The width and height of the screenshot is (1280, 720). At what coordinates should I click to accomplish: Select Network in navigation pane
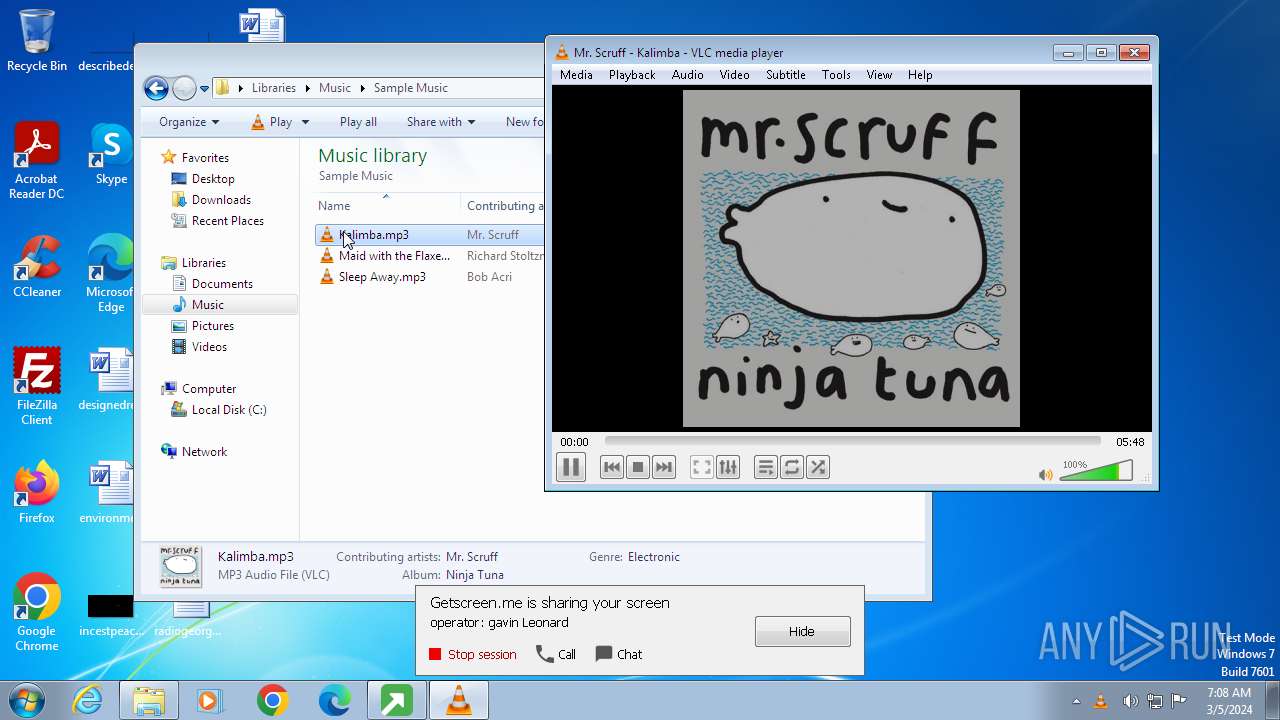pos(204,452)
